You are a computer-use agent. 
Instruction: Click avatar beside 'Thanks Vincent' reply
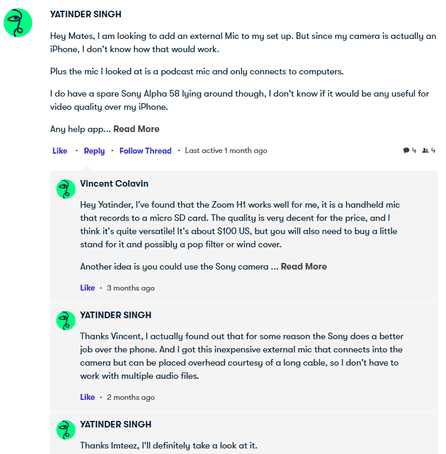66,320
